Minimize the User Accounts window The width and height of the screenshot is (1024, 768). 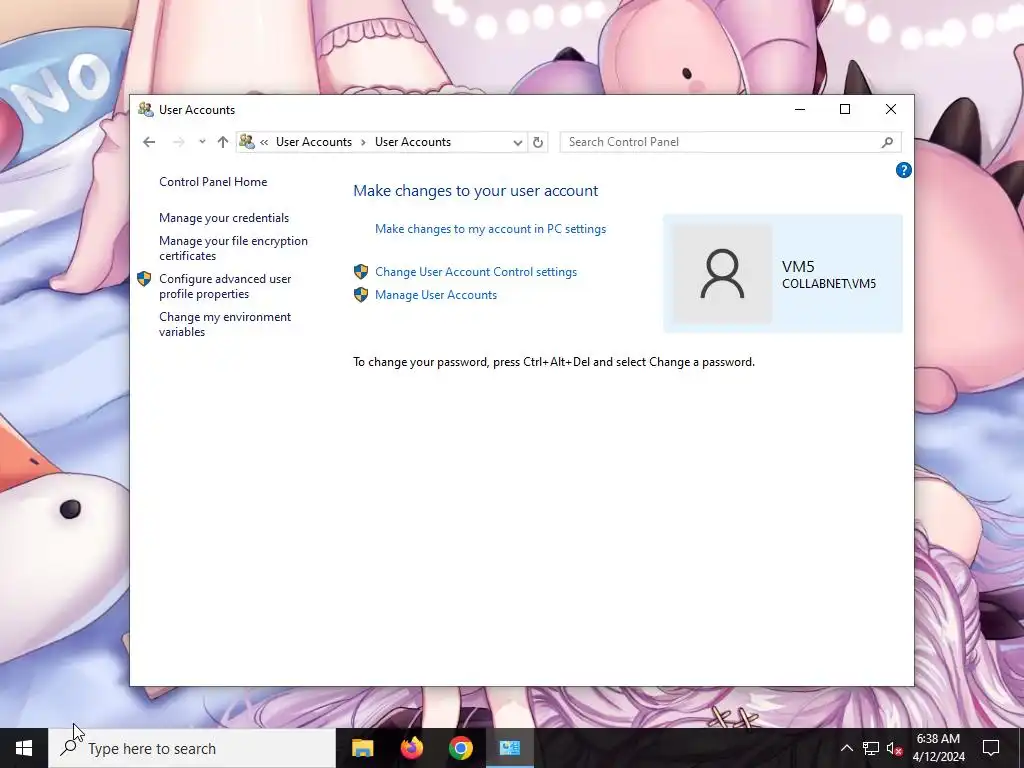(800, 110)
